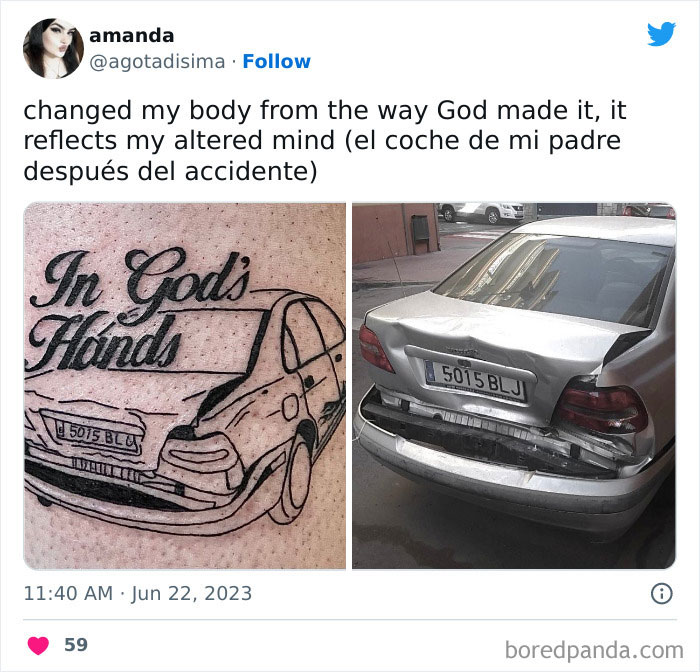Click the Twitter bird logo
The image size is (700, 672).
[661, 33]
